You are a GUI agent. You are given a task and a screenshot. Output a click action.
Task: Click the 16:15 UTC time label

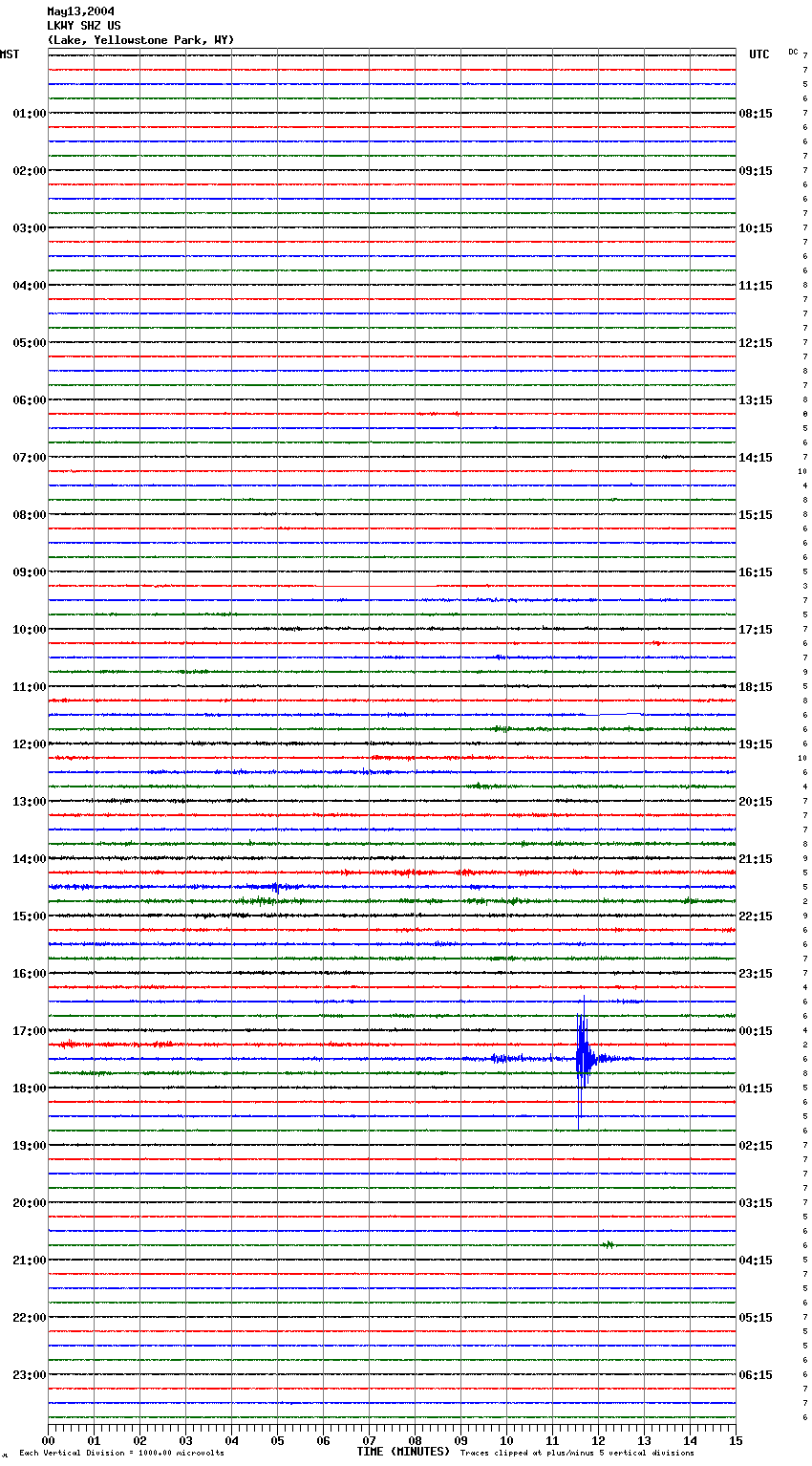756,572
